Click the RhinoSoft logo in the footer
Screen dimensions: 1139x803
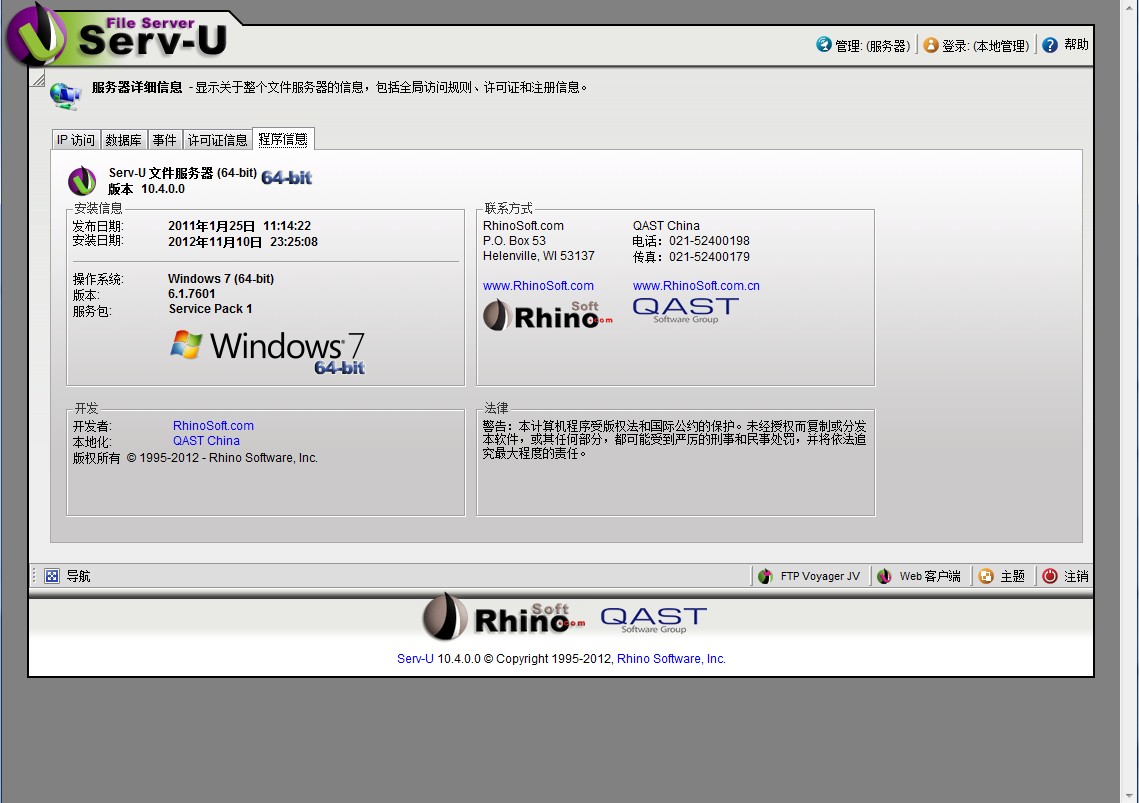(x=504, y=617)
